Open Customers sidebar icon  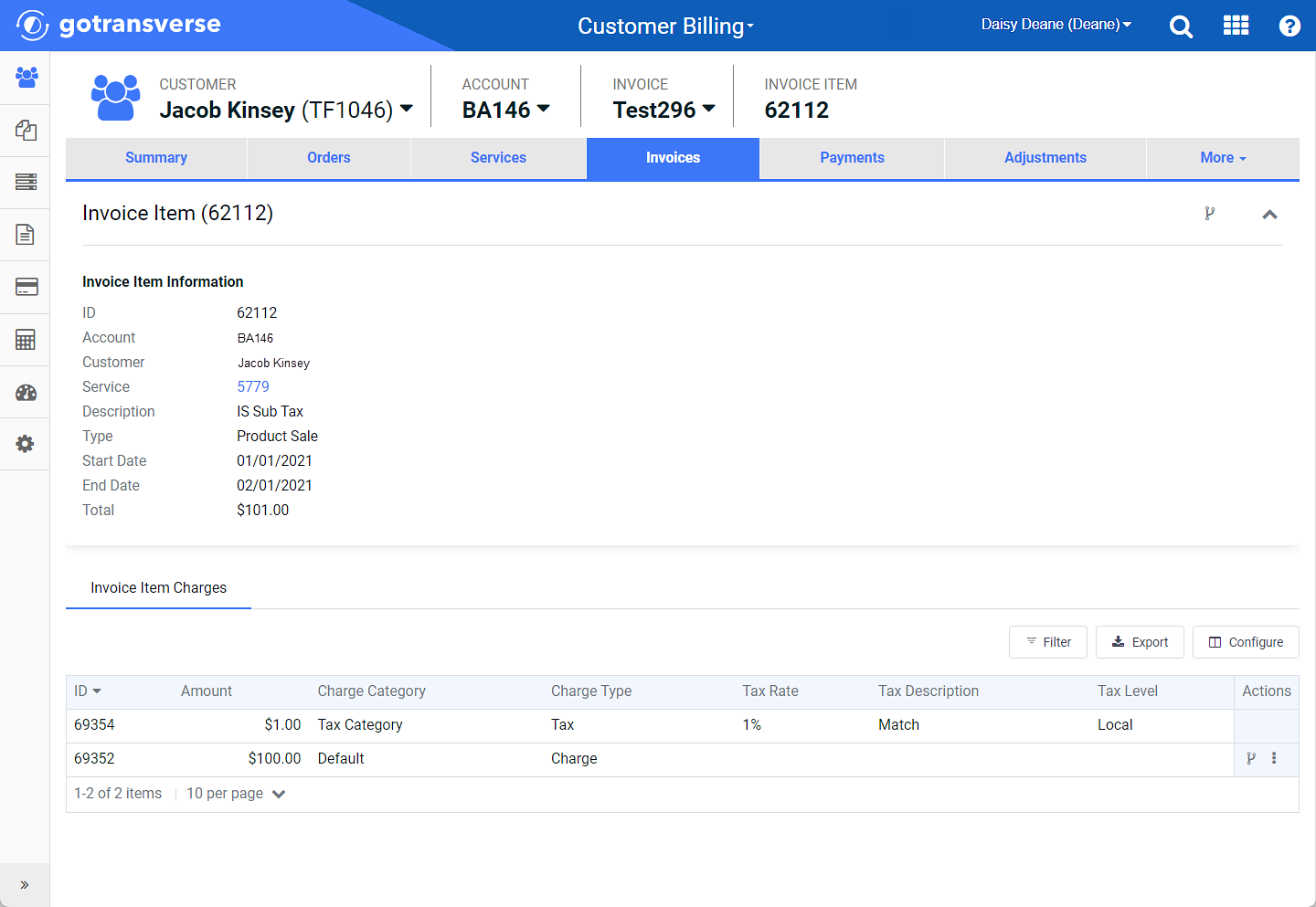point(26,78)
